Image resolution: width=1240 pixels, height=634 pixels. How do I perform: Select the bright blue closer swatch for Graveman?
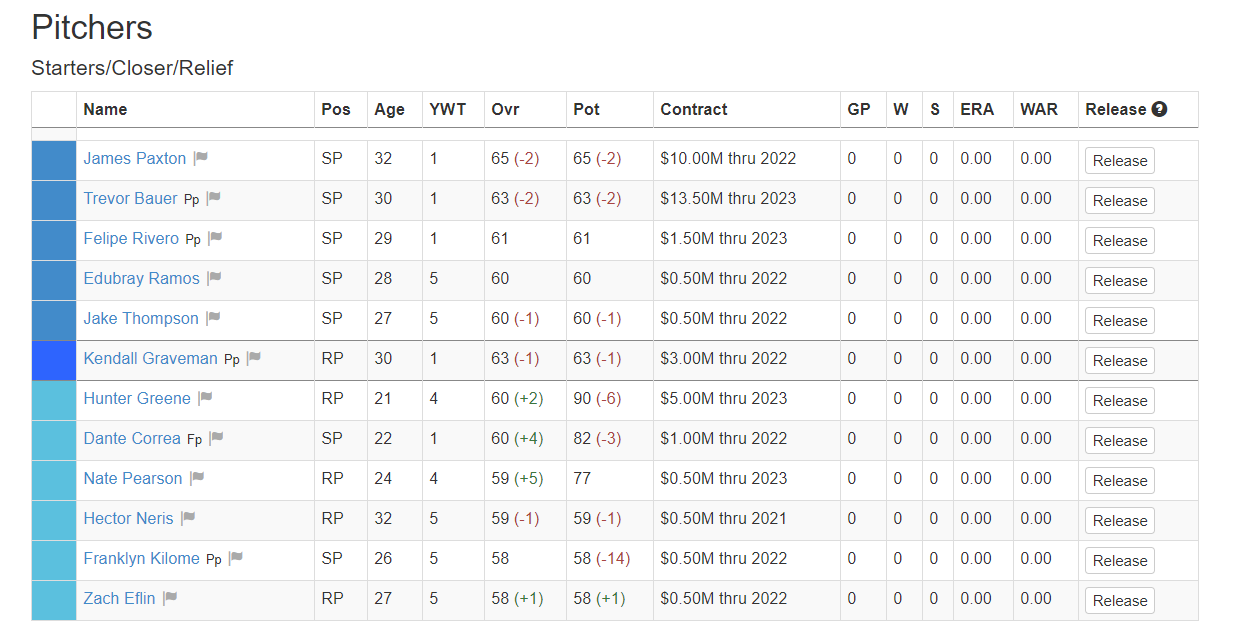pos(54,360)
